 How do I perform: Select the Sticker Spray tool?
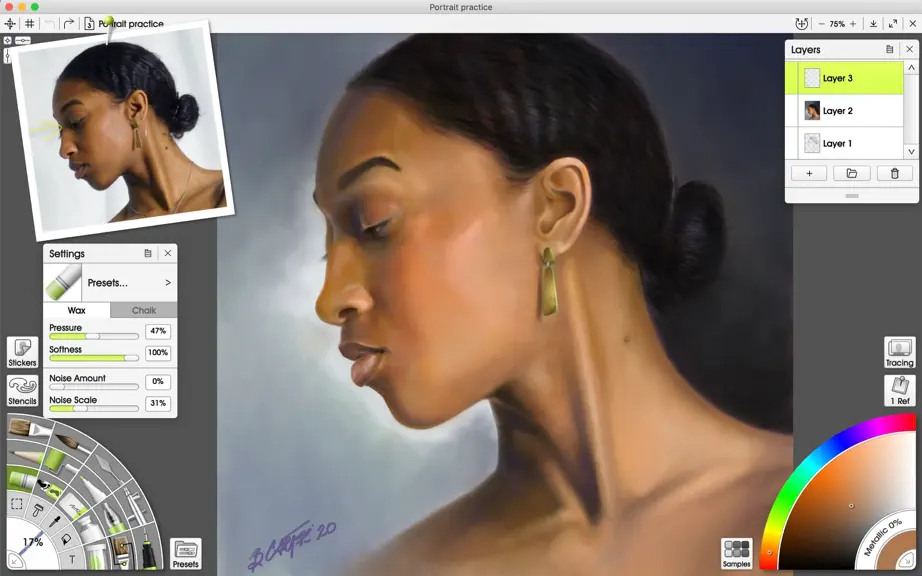[x=51, y=491]
